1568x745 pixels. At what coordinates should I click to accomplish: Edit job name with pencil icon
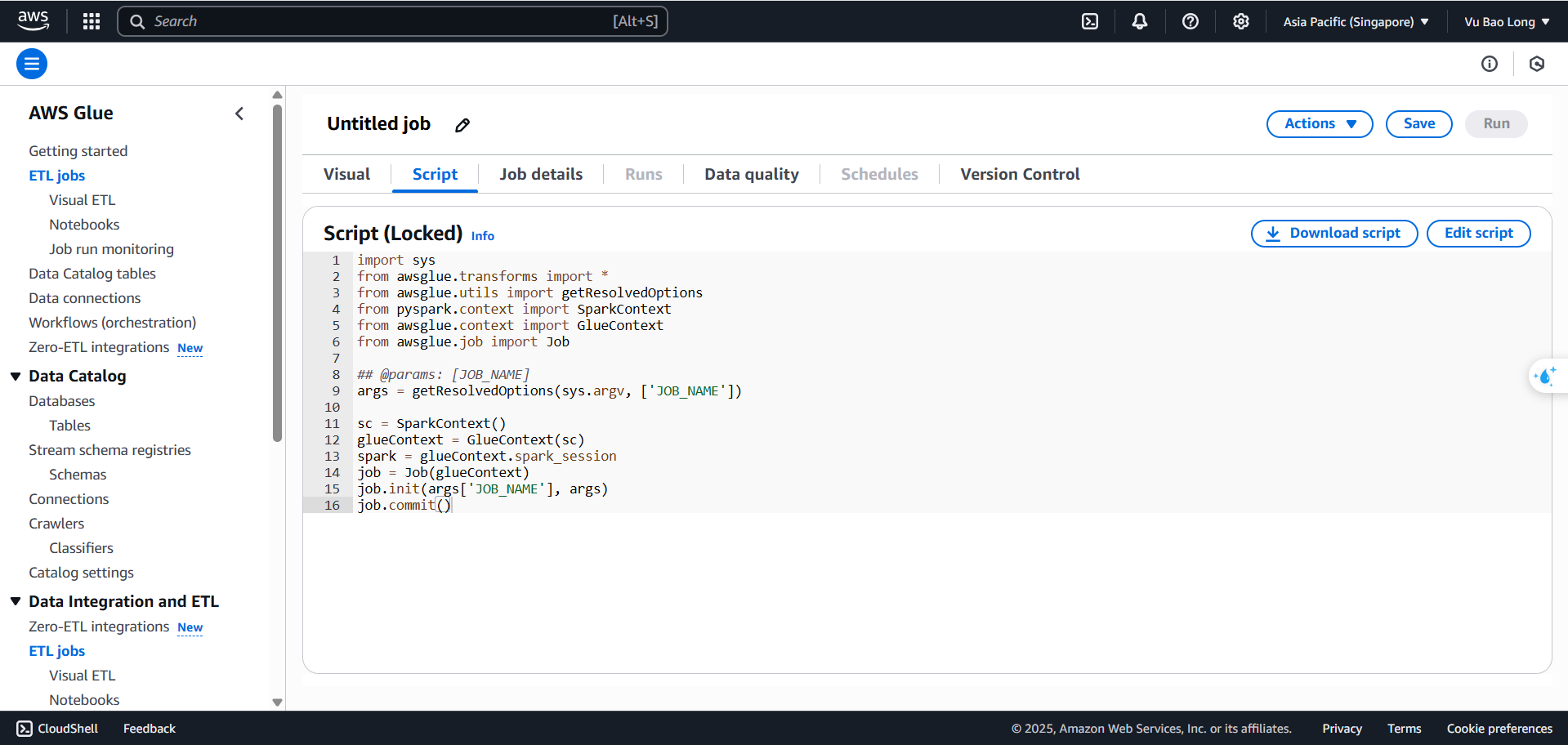click(462, 125)
